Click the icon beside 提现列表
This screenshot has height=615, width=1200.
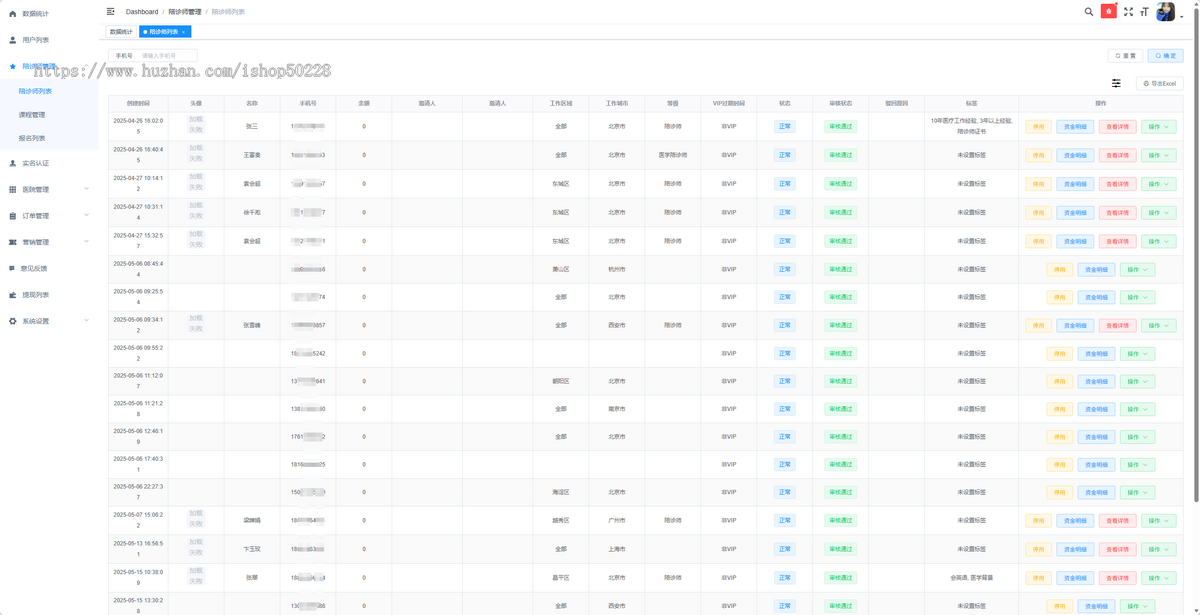tap(12, 295)
